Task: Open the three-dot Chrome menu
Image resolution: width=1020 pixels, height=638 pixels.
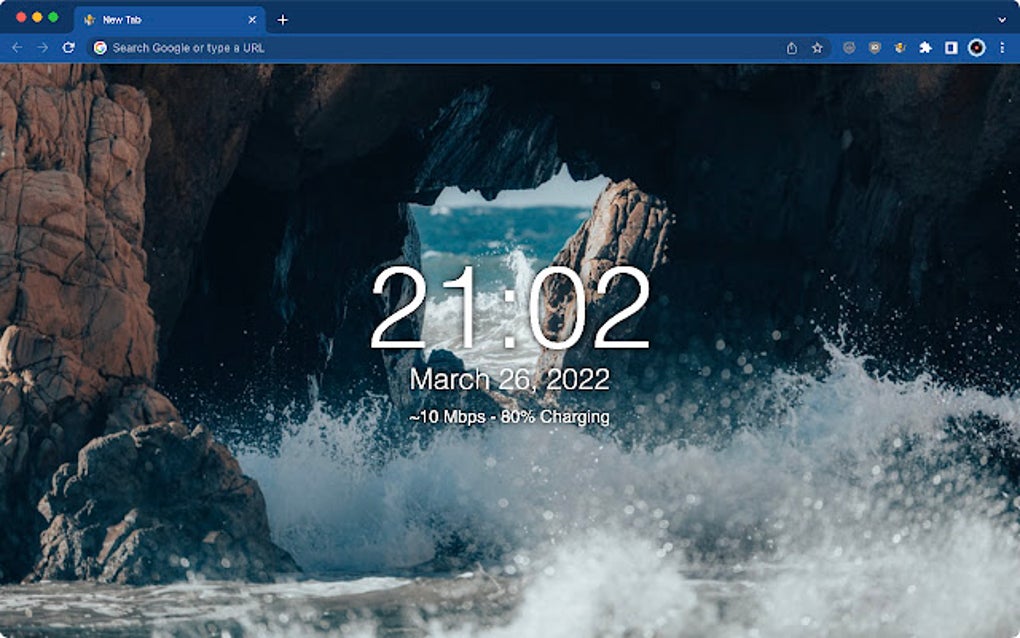Action: click(x=1001, y=47)
